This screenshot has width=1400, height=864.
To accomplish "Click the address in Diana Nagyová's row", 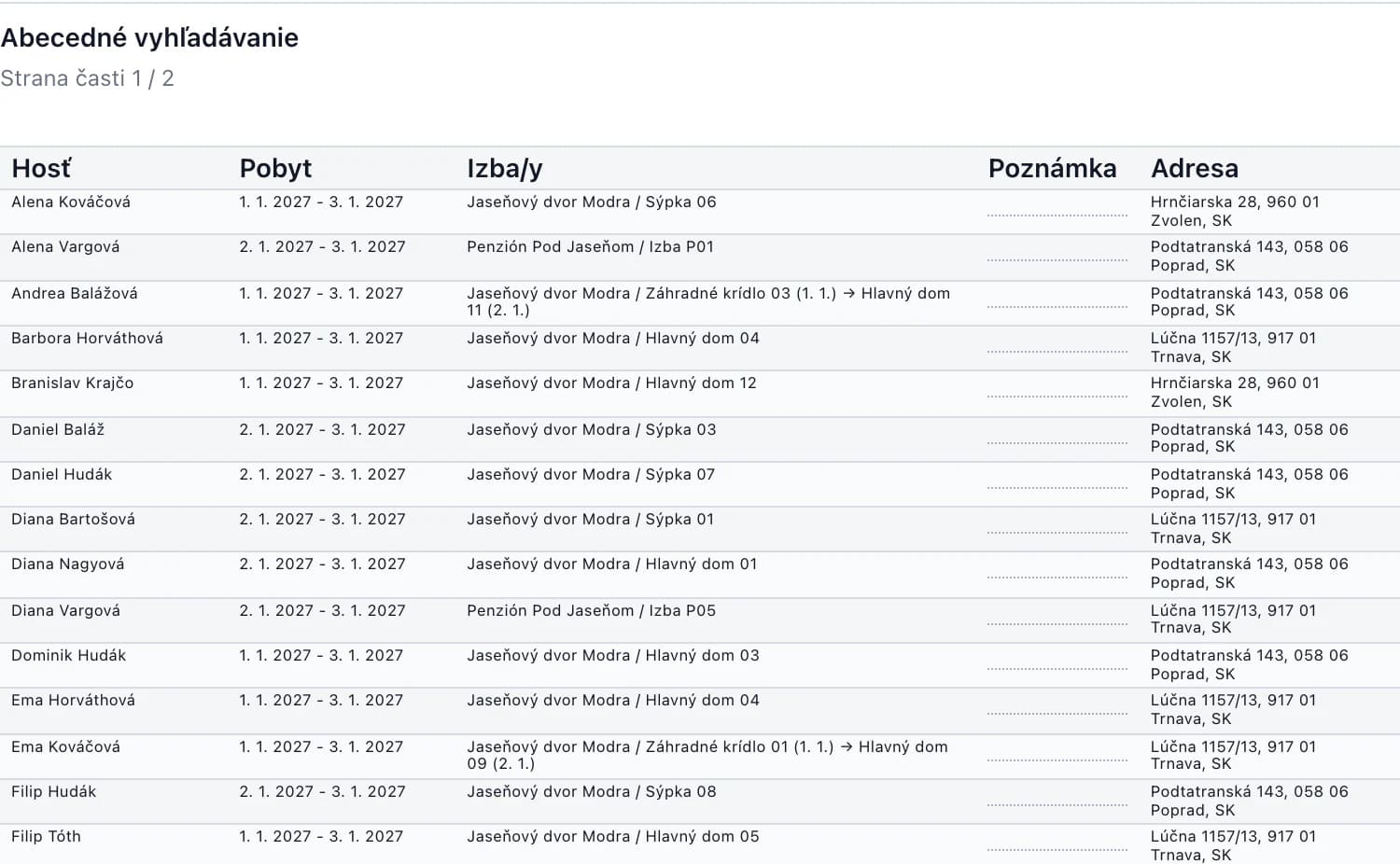I will pos(1249,573).
